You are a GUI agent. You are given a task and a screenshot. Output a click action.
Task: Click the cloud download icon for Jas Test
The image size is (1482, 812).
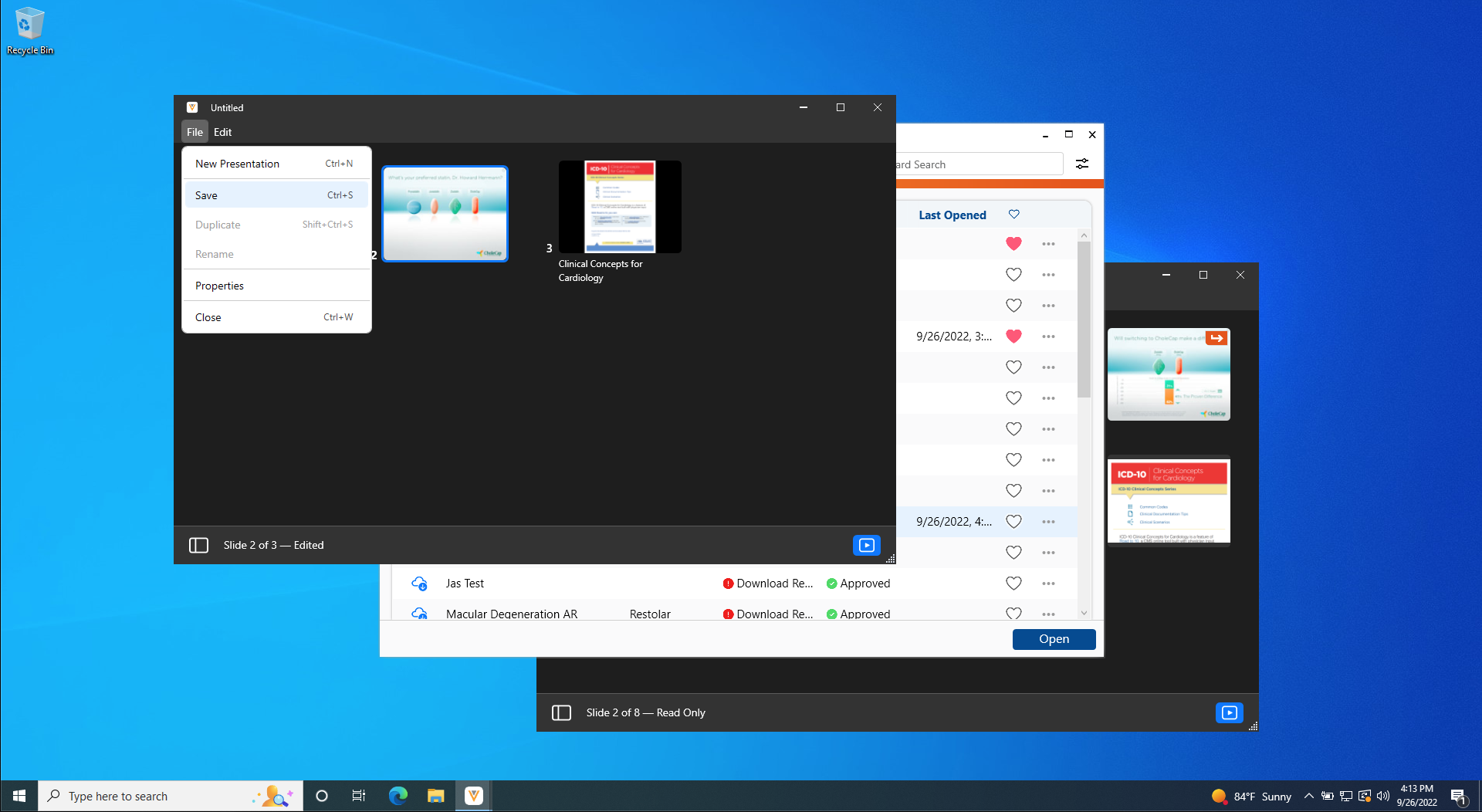[419, 584]
